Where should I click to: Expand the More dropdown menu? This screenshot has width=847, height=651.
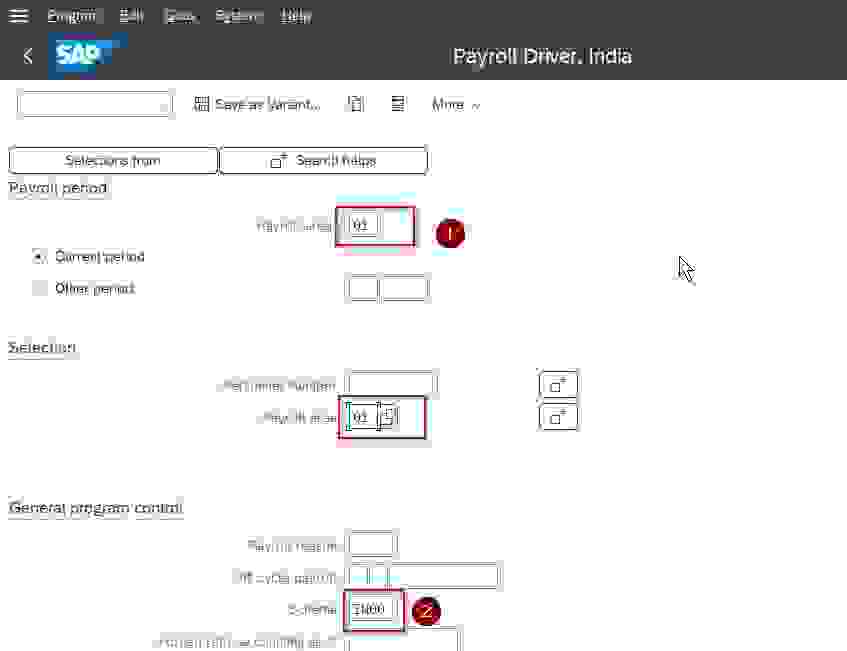[x=455, y=104]
